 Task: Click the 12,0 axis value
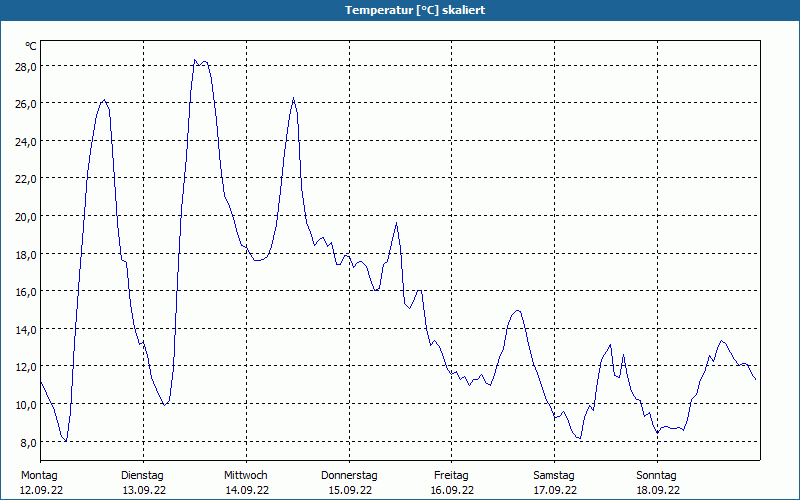point(26,367)
